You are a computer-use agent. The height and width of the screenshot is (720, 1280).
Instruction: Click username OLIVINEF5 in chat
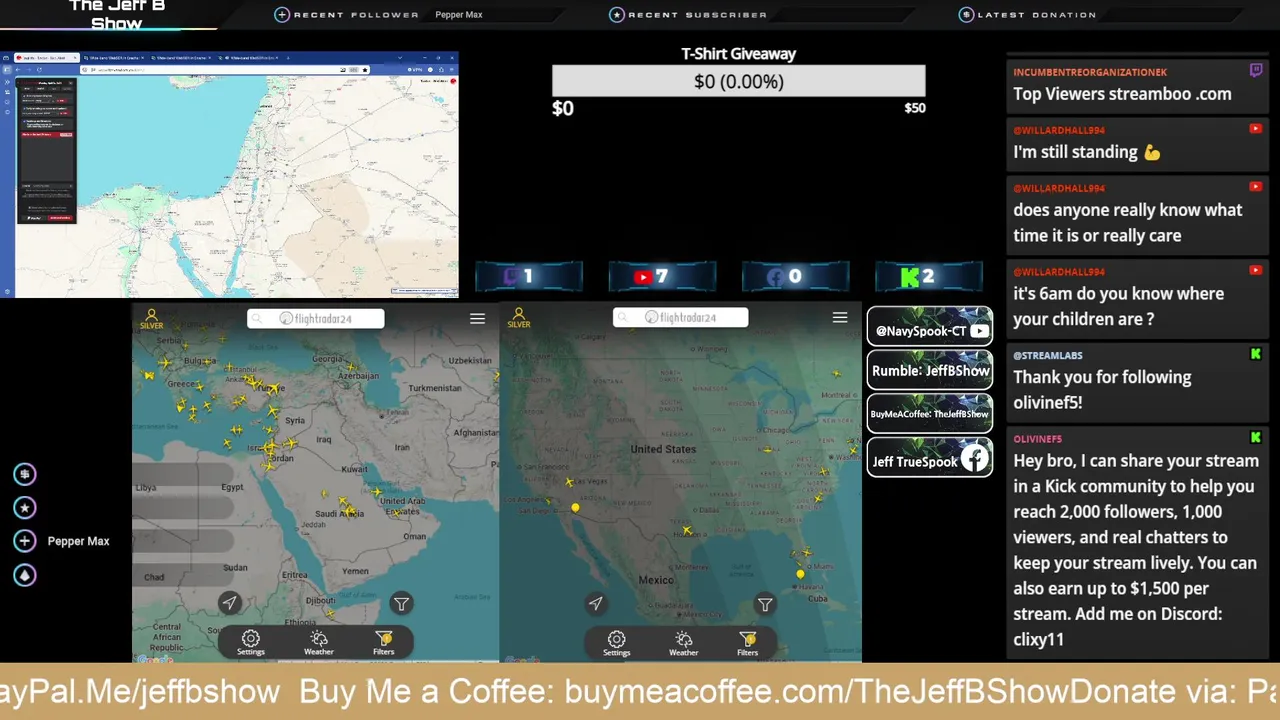[x=1037, y=439]
